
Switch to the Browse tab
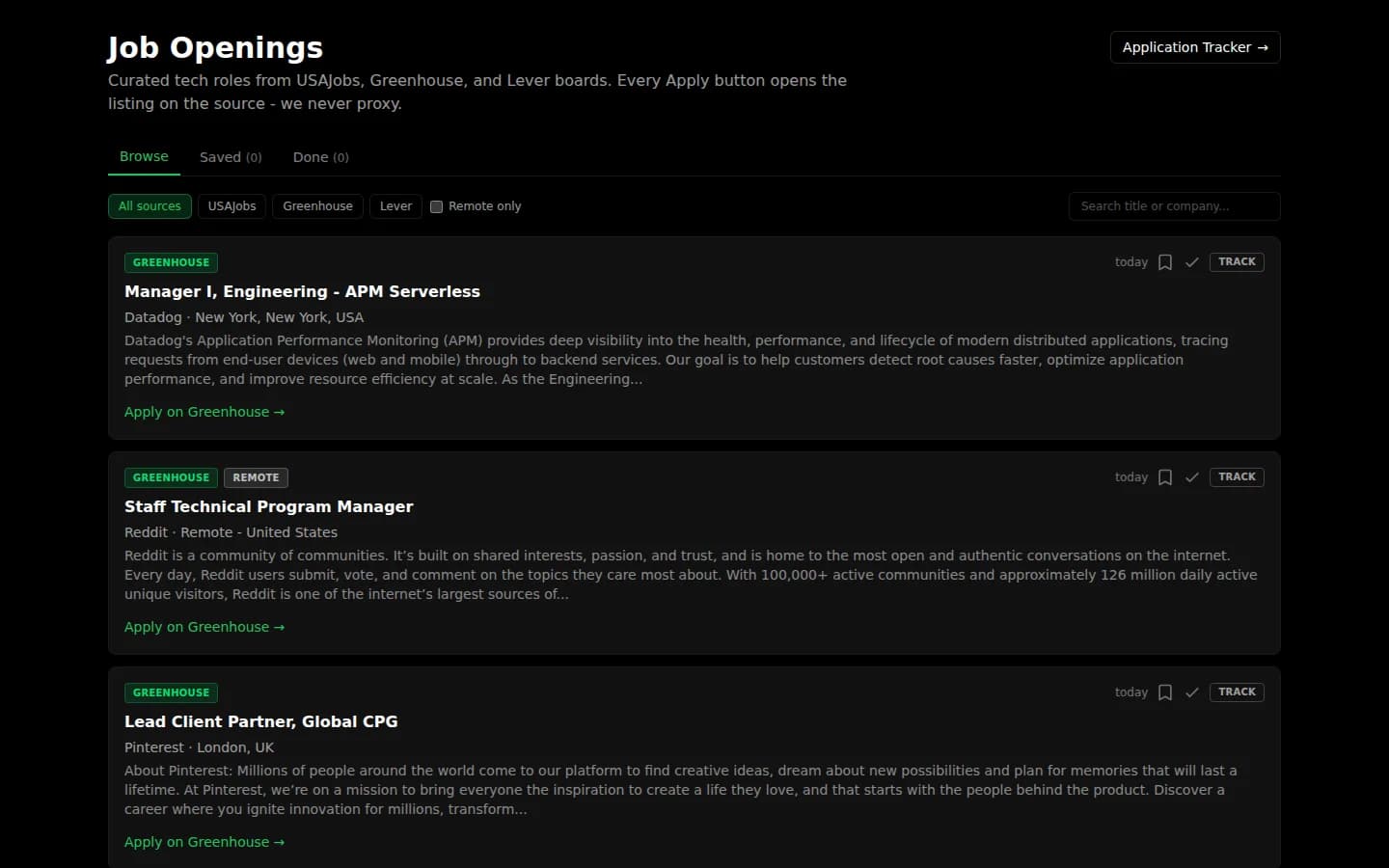click(x=144, y=156)
